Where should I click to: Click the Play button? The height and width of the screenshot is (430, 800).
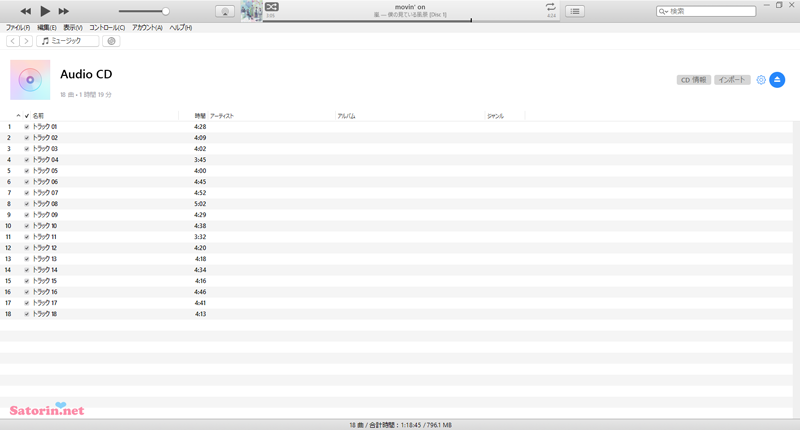click(x=45, y=11)
